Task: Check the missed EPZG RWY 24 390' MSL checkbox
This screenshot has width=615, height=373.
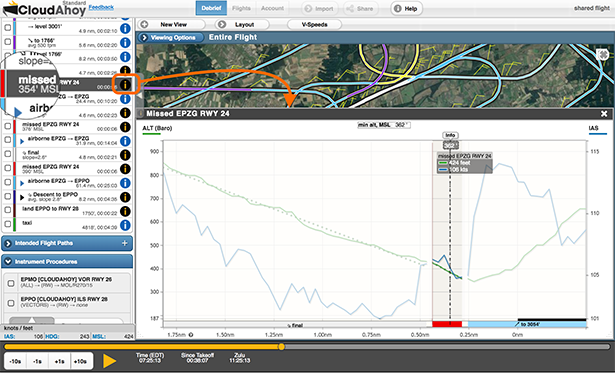Action: point(7,168)
